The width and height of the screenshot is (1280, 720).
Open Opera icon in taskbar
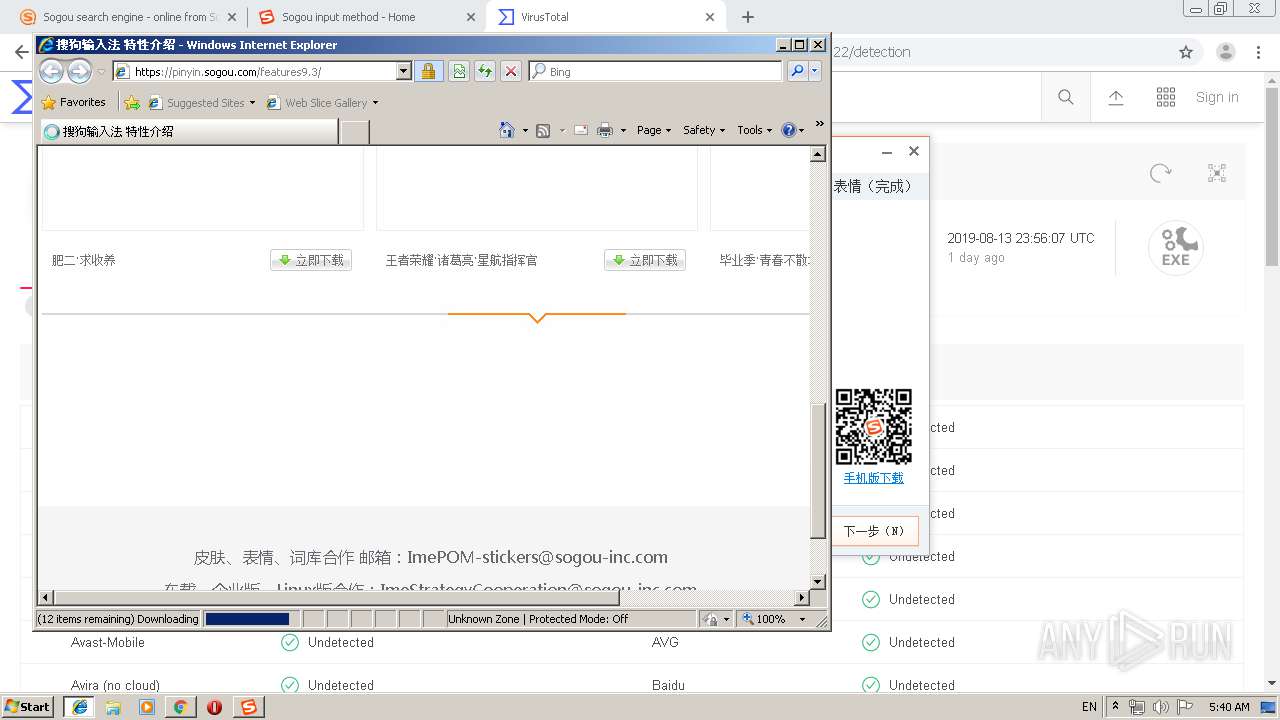214,706
